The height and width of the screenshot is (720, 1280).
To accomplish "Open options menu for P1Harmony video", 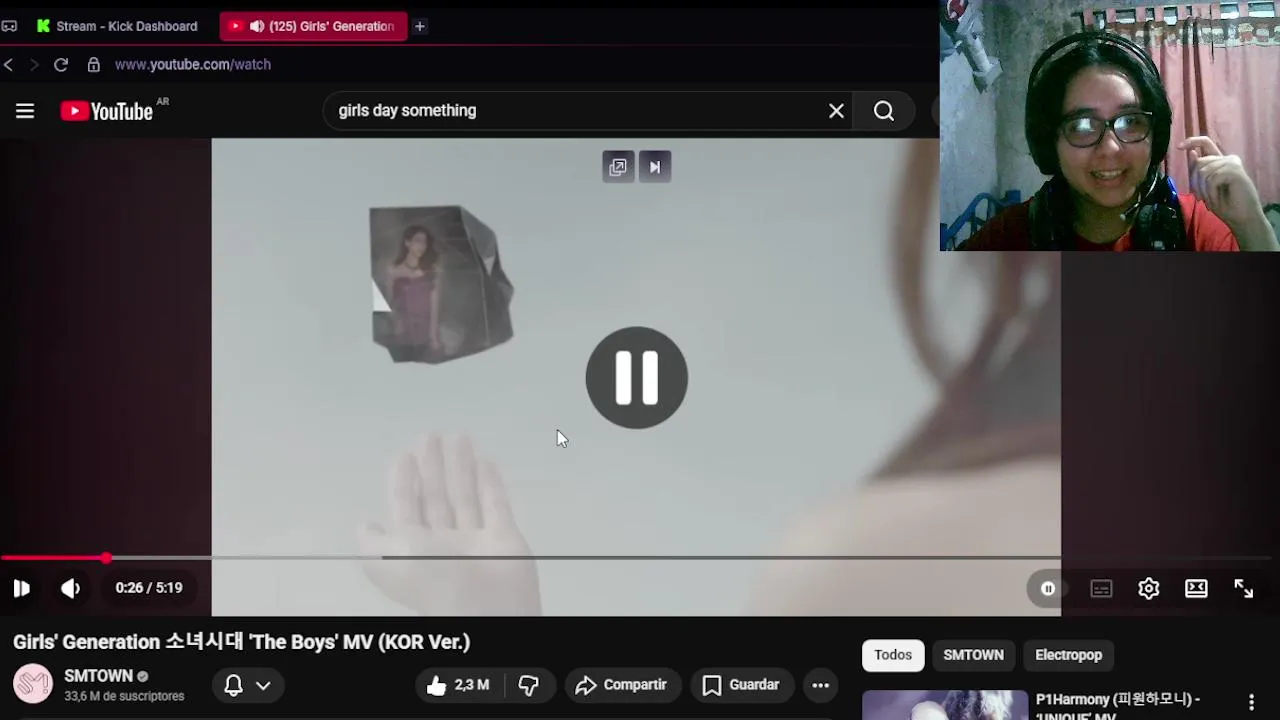I will pos(1251,703).
